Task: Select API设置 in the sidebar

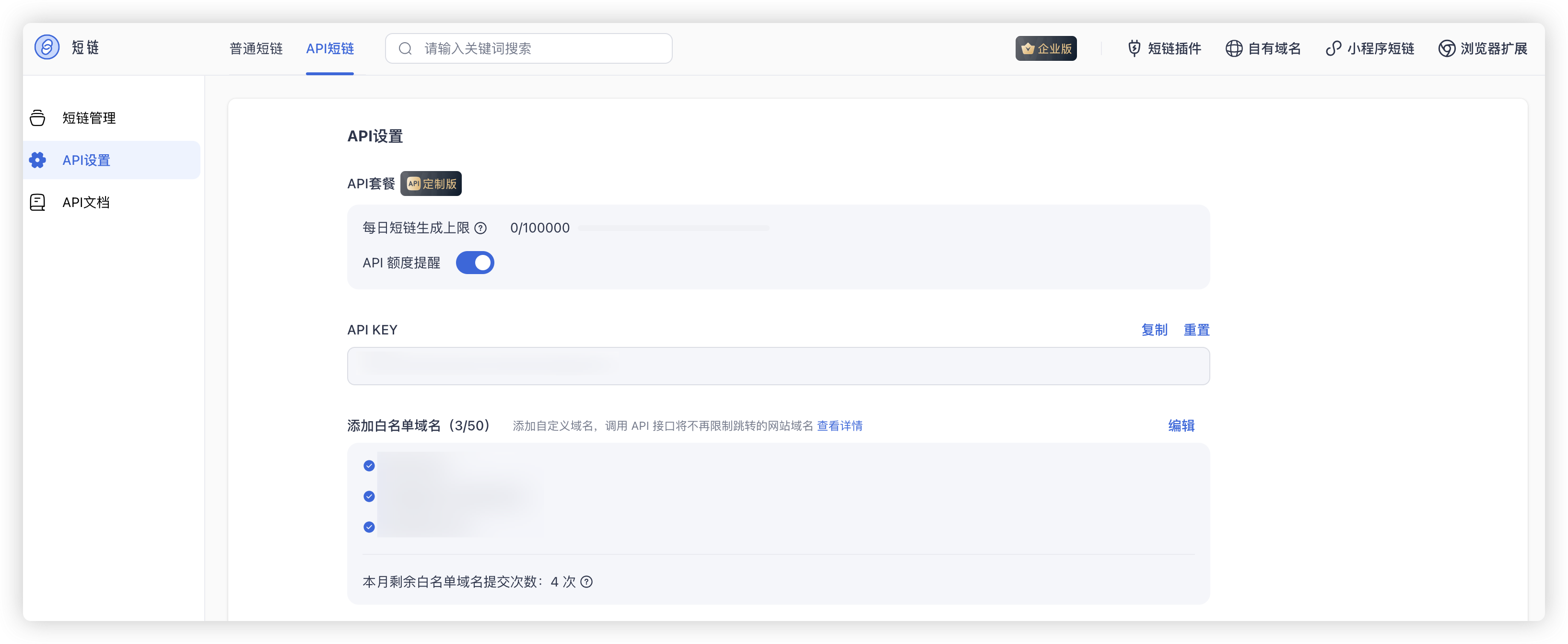Action: click(111, 160)
